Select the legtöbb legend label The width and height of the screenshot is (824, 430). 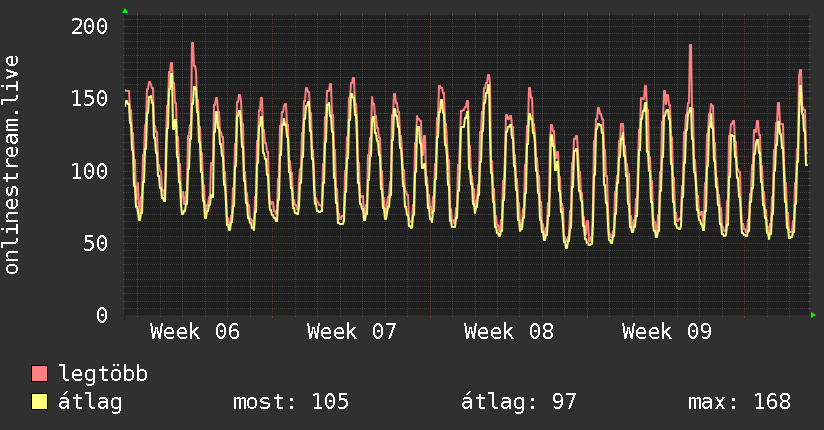click(x=103, y=374)
